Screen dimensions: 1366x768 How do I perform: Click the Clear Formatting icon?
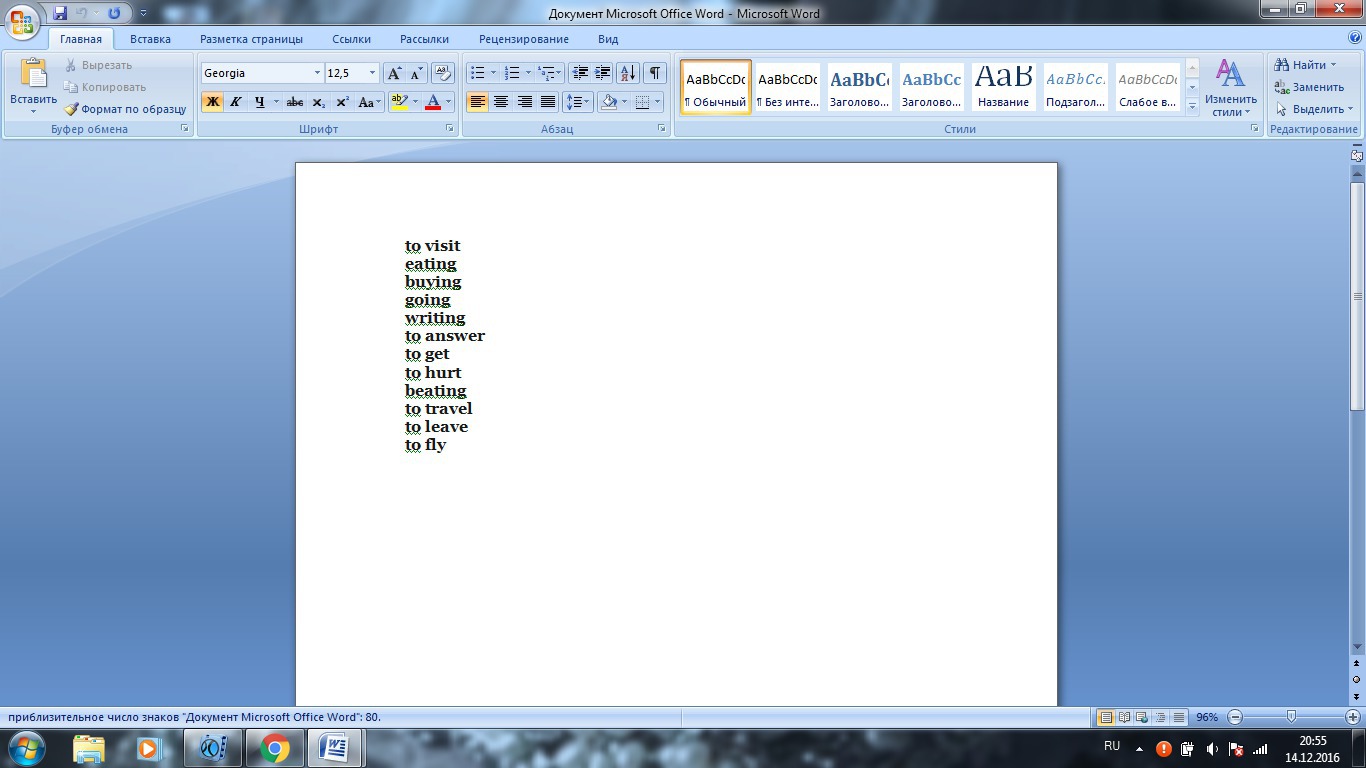coord(443,73)
